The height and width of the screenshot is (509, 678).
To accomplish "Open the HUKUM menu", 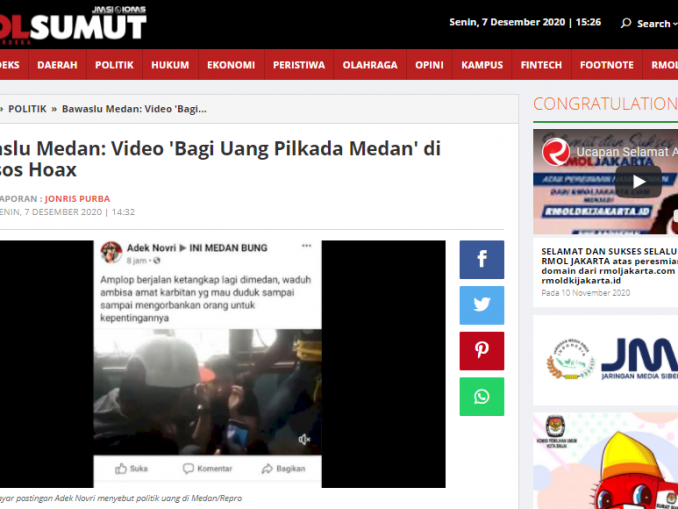I will pos(170,65).
